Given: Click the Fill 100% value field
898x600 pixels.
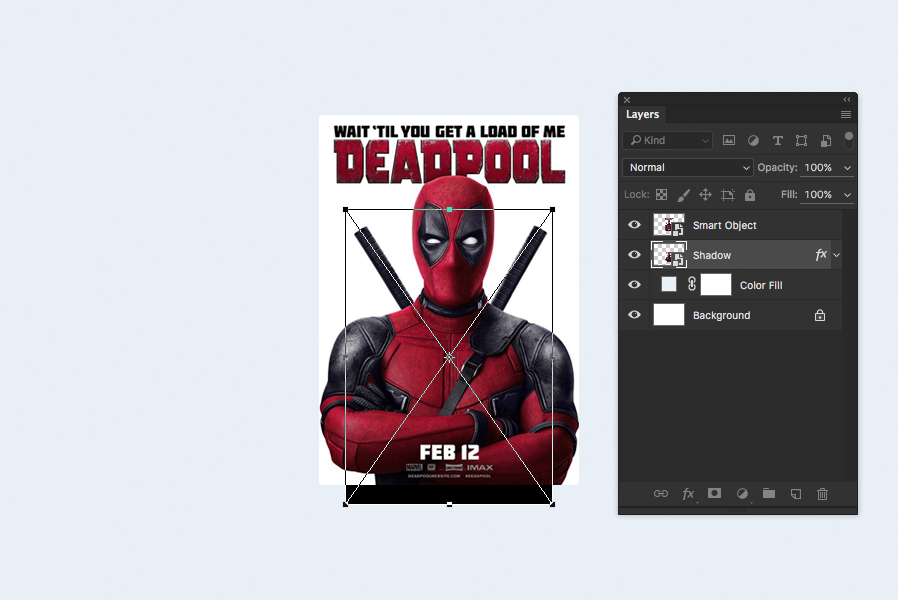Looking at the screenshot, I should click(819, 195).
